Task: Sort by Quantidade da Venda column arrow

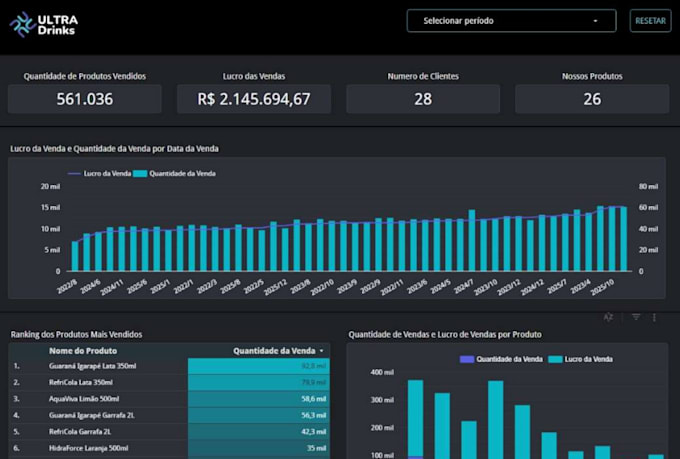Action: (321, 351)
